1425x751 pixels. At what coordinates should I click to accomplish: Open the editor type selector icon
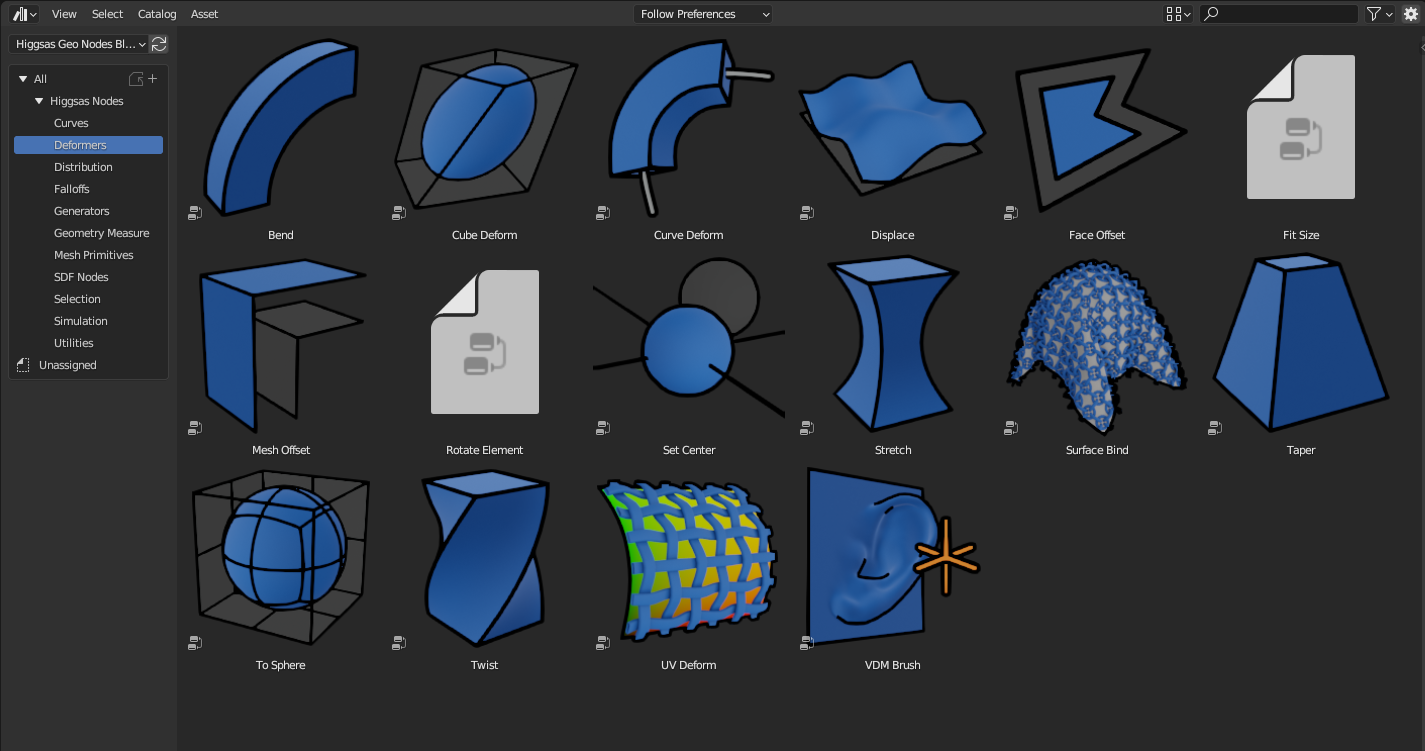coord(19,14)
